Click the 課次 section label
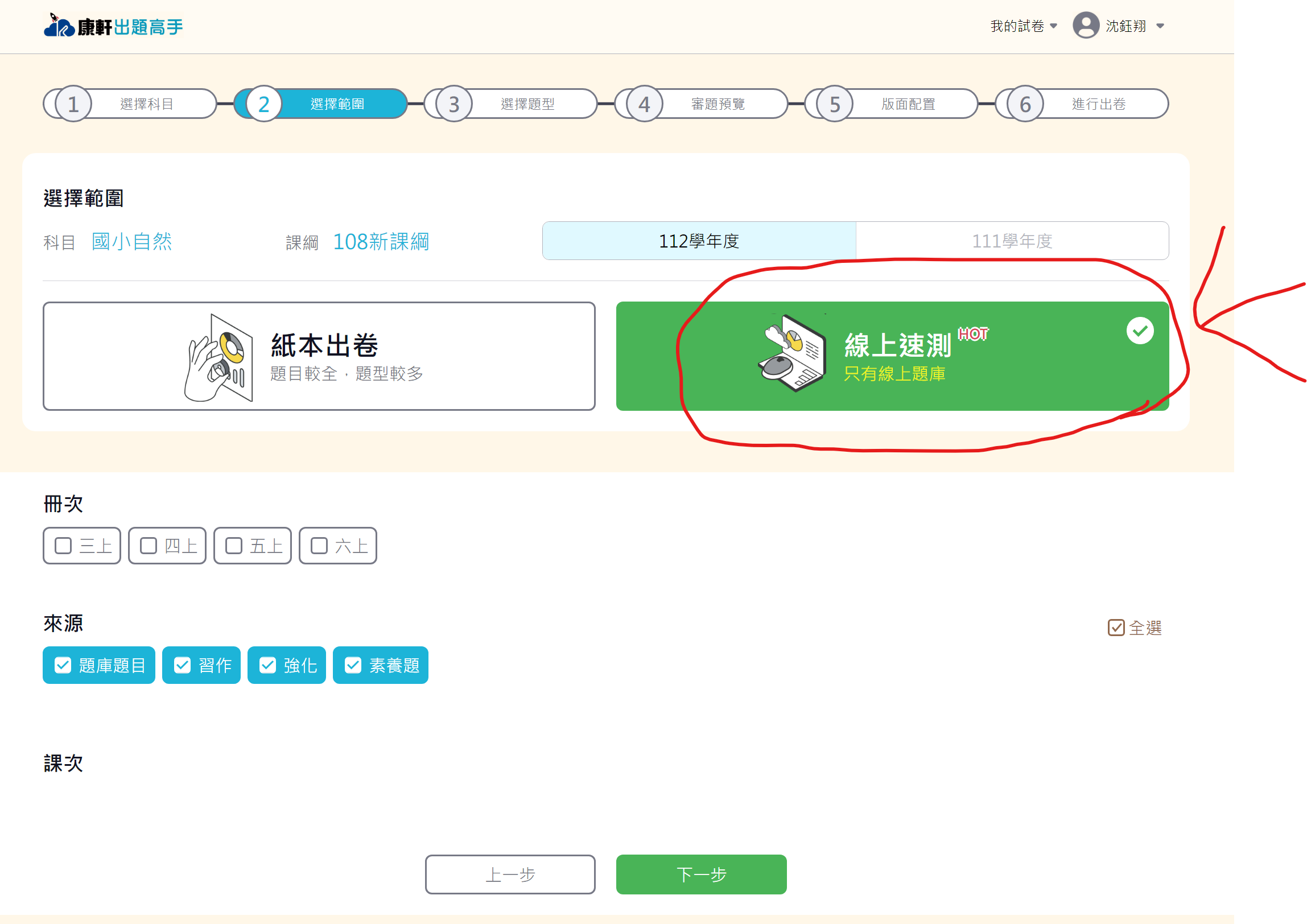Screen dimensions: 1307x924 coord(63,764)
